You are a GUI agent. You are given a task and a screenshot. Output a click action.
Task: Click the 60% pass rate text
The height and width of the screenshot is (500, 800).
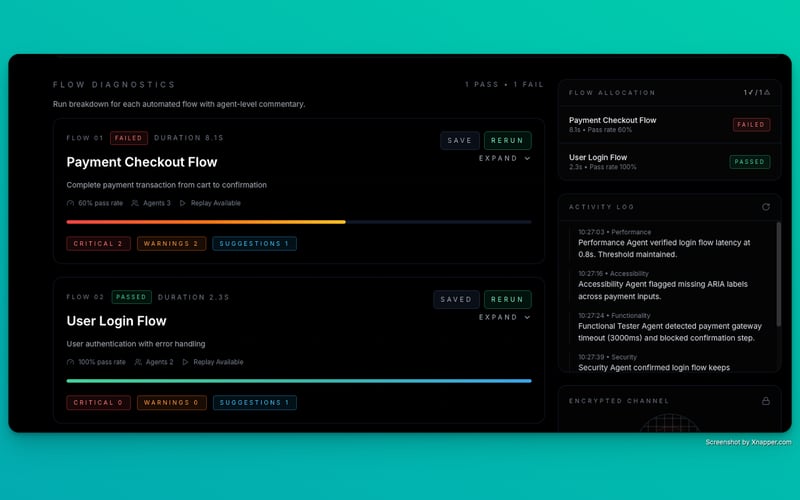101,203
